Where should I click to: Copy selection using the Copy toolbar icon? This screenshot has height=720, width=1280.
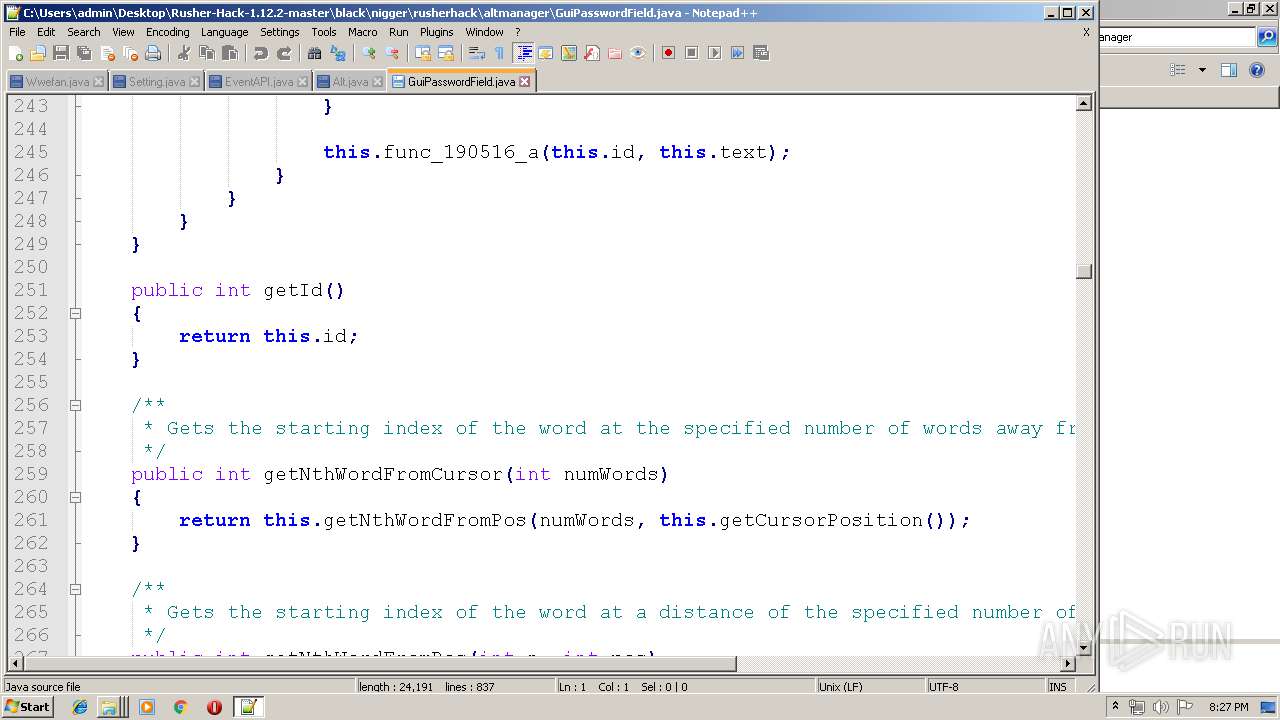[x=207, y=53]
